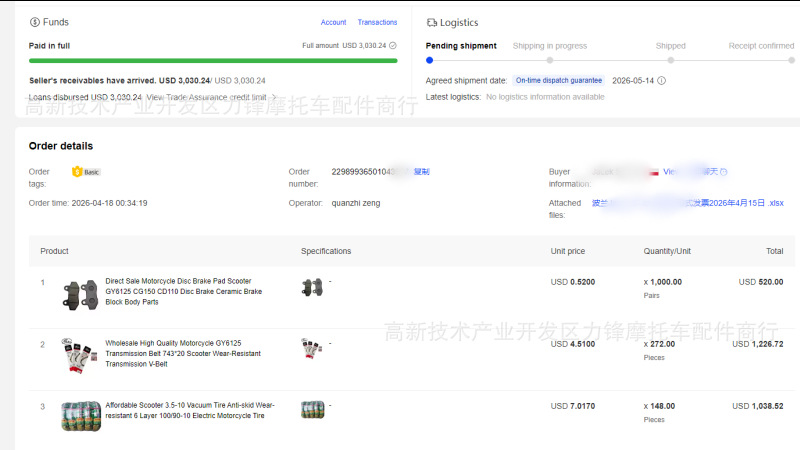Click the green payment progress bar
Screen dimensions: 800x450
pyautogui.click(x=213, y=61)
